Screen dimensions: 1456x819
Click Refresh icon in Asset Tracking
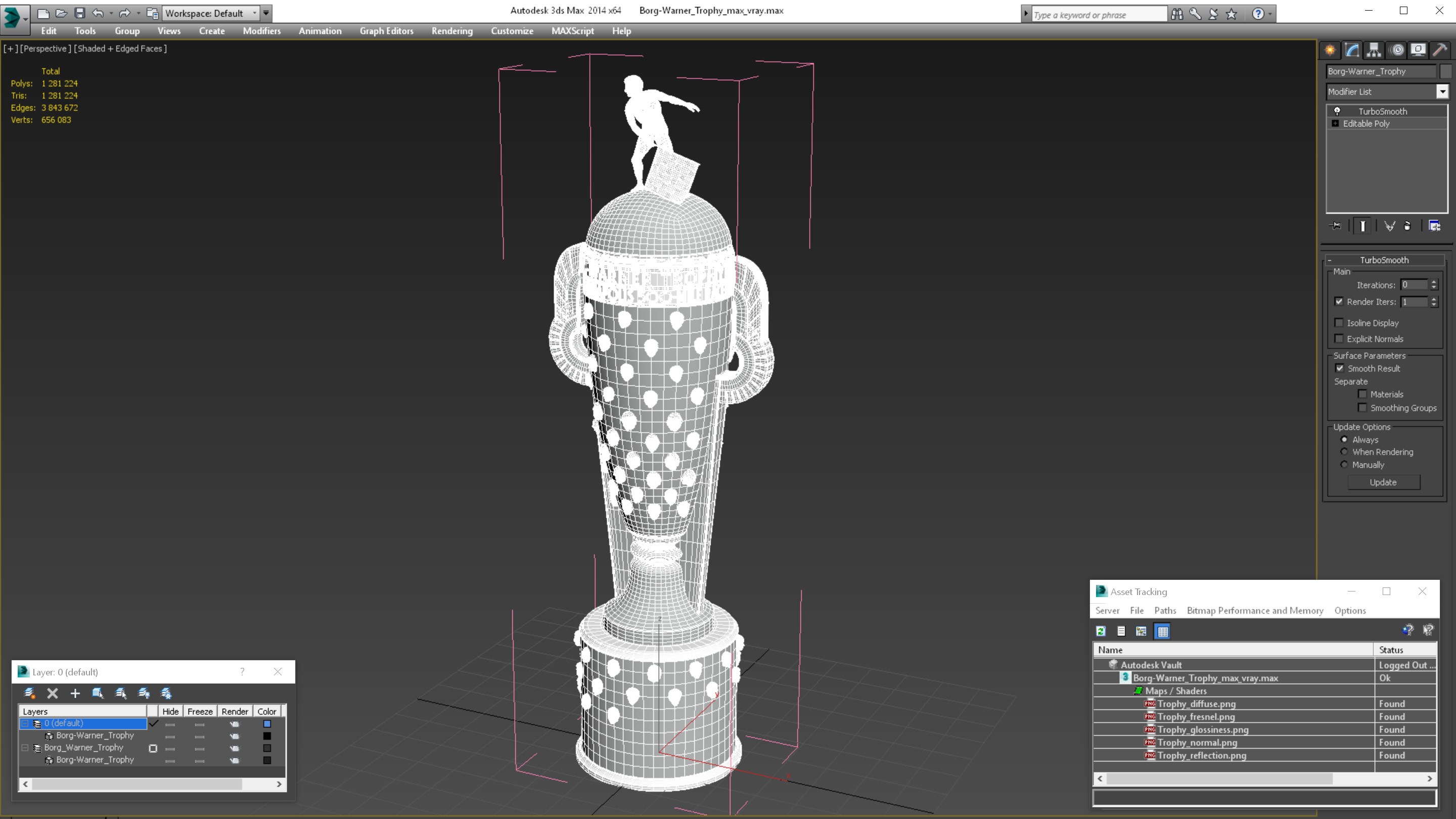tap(1101, 631)
